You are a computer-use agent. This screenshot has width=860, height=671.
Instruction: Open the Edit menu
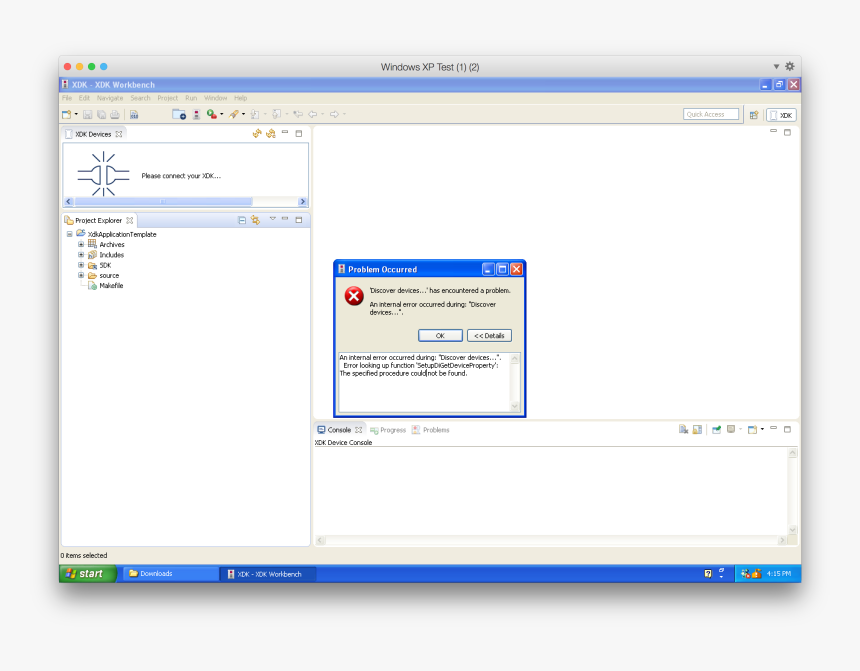[84, 98]
